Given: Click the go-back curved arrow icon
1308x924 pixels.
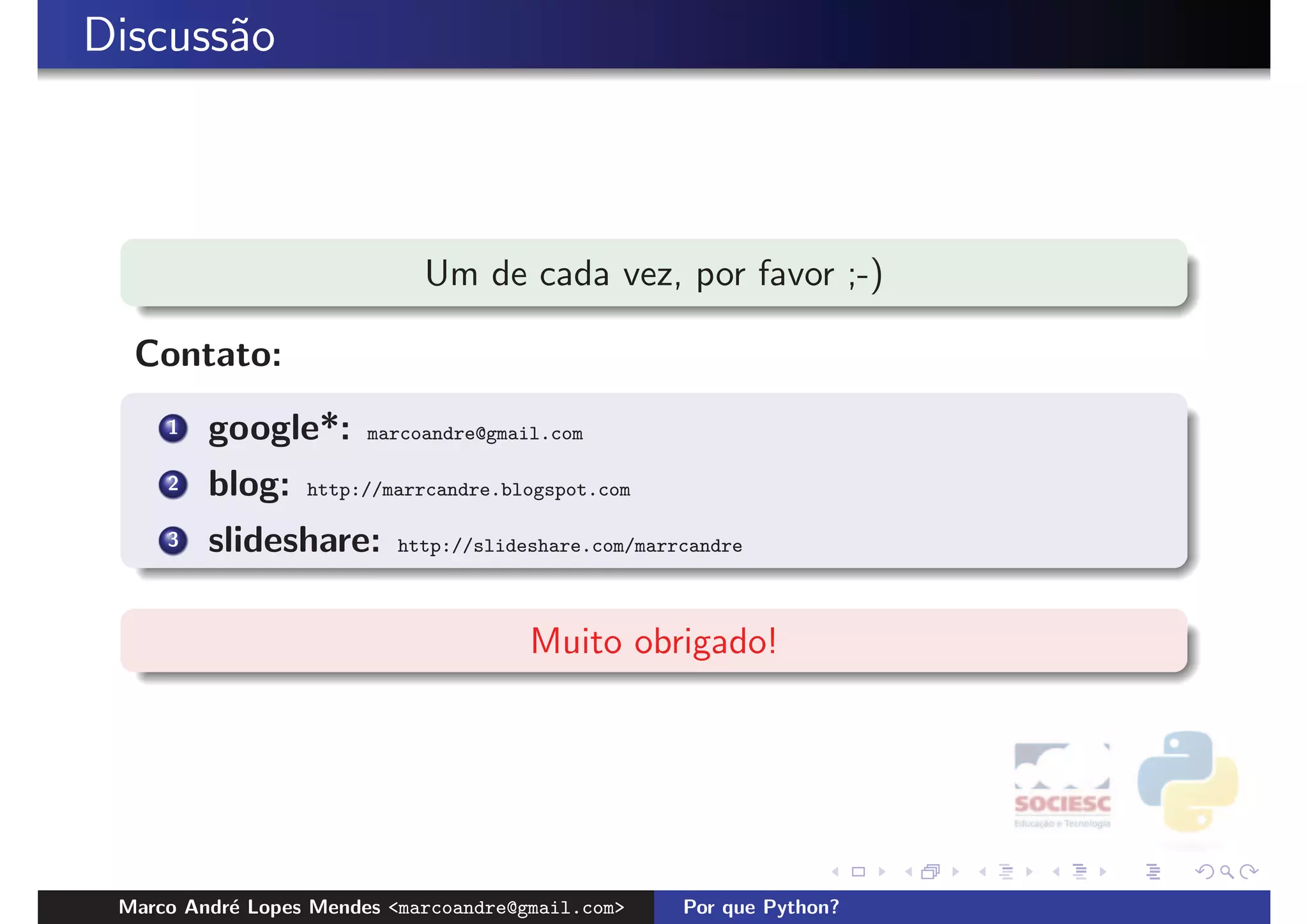Looking at the screenshot, I should tap(1204, 872).
